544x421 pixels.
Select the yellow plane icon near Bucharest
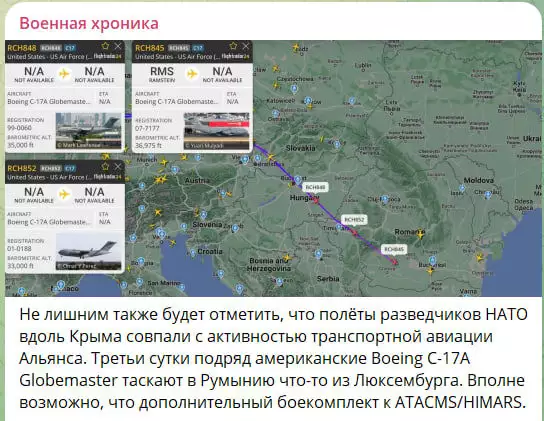(x=431, y=270)
